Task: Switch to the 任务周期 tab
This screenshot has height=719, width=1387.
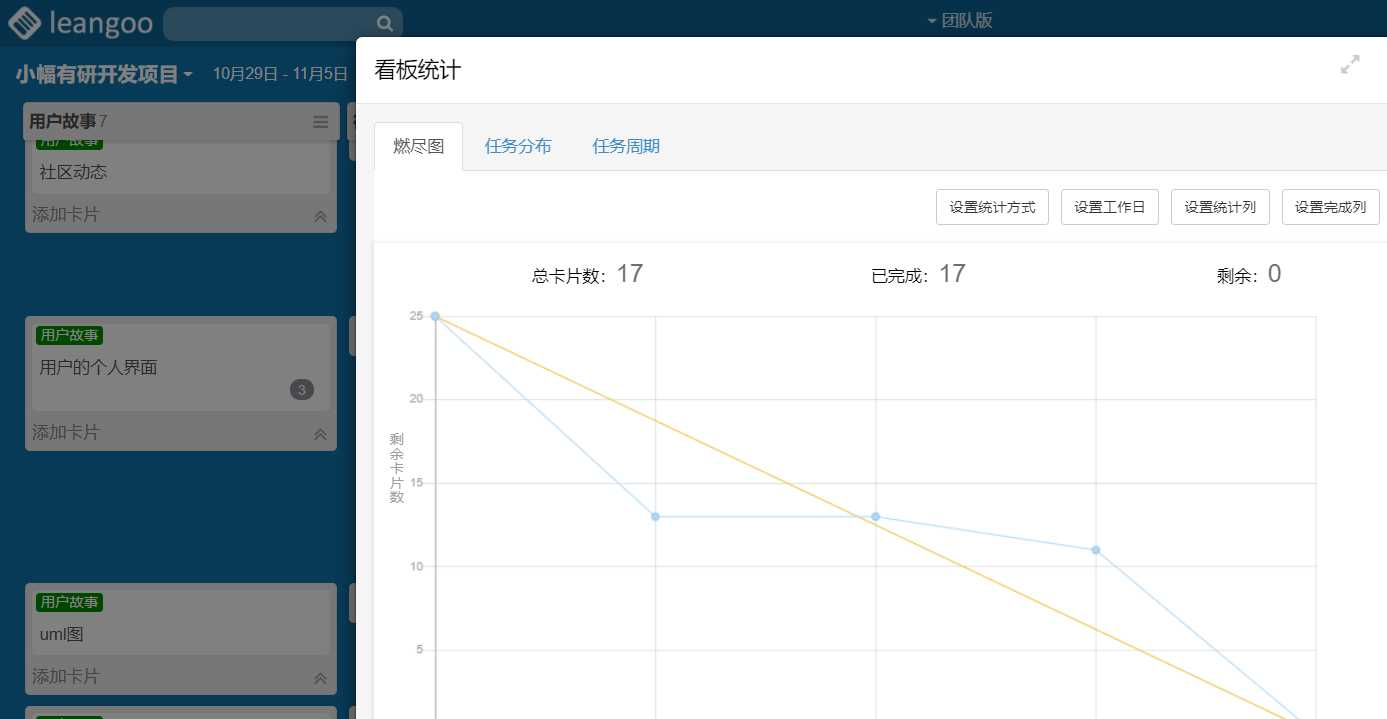Action: (x=625, y=145)
